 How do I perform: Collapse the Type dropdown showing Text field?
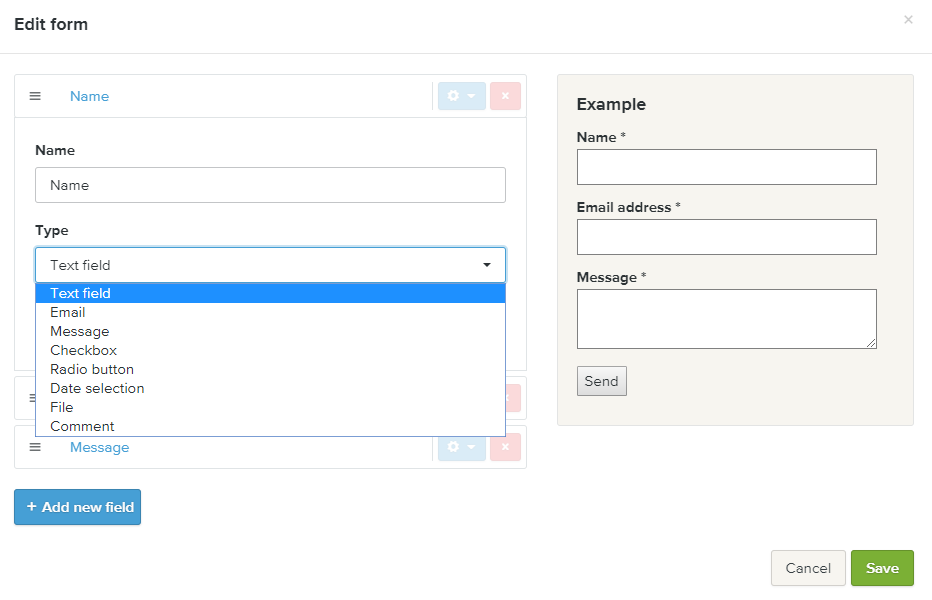click(x=270, y=265)
